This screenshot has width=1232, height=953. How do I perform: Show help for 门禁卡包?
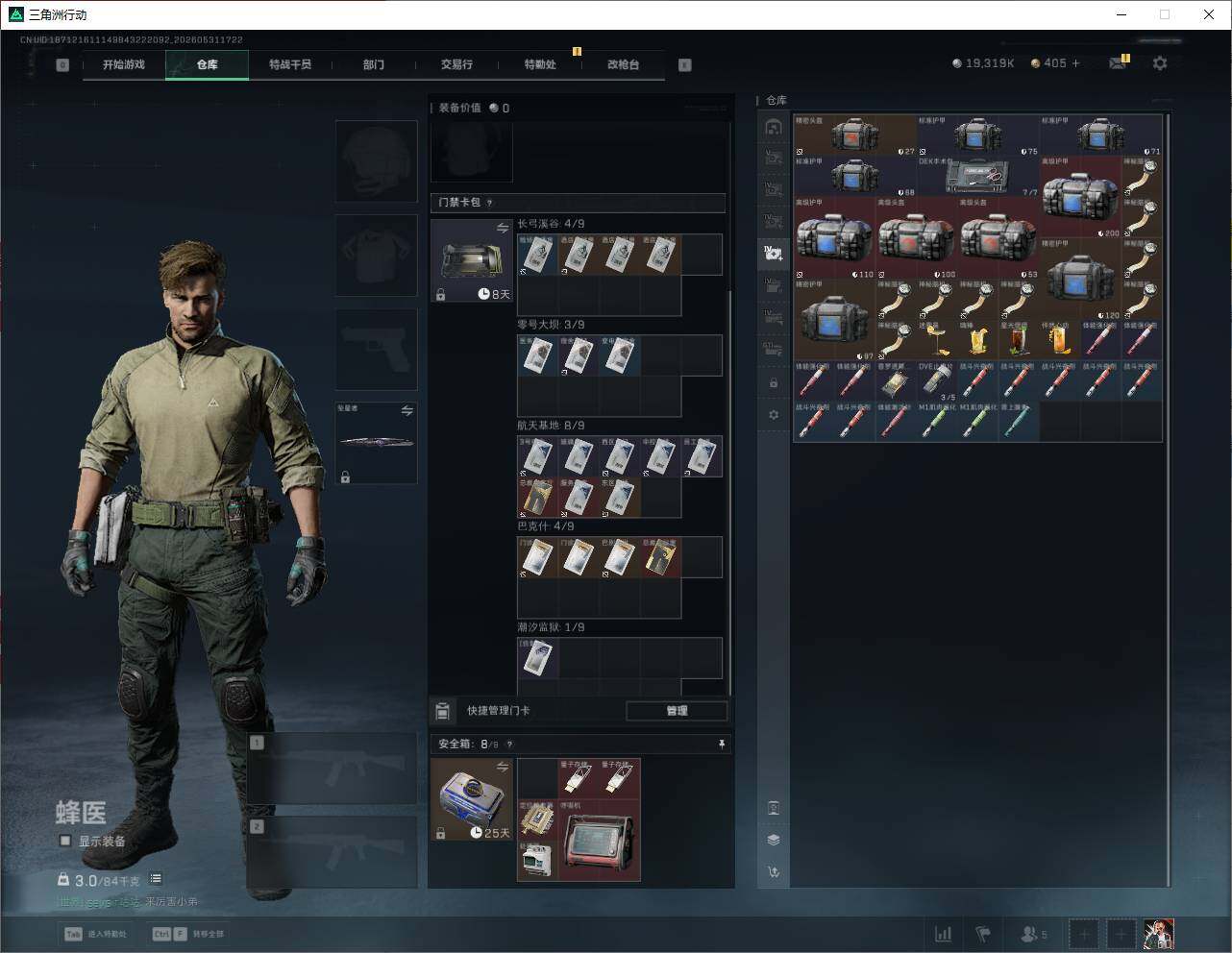click(x=490, y=203)
